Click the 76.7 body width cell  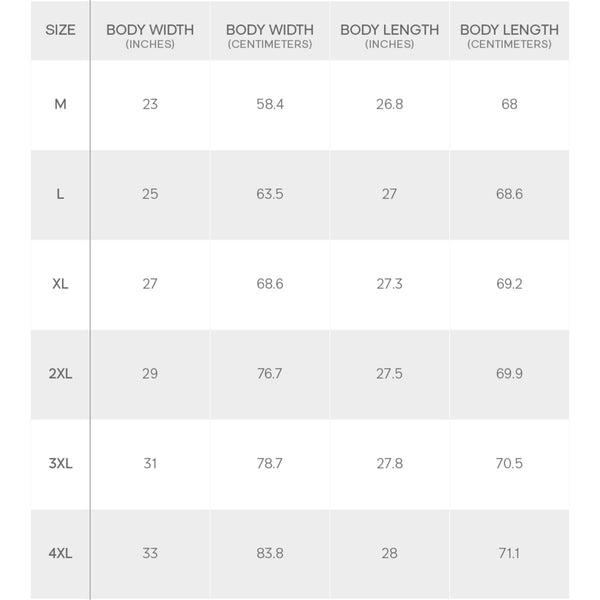click(x=270, y=374)
